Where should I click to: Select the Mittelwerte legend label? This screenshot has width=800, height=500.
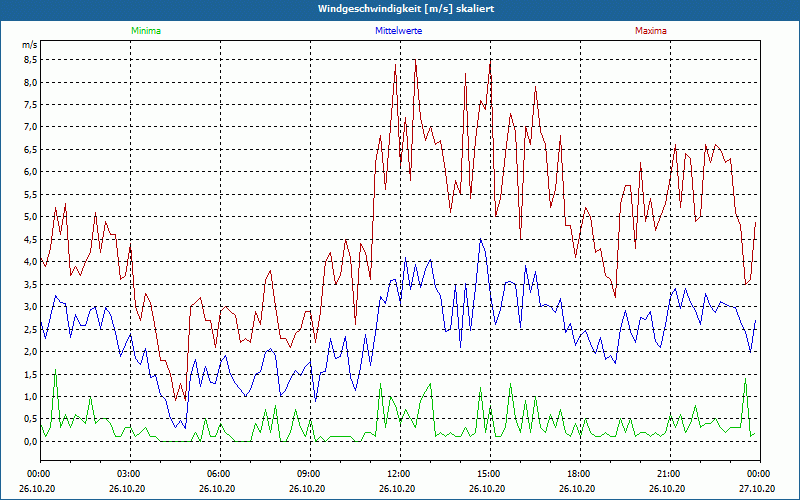tap(398, 31)
